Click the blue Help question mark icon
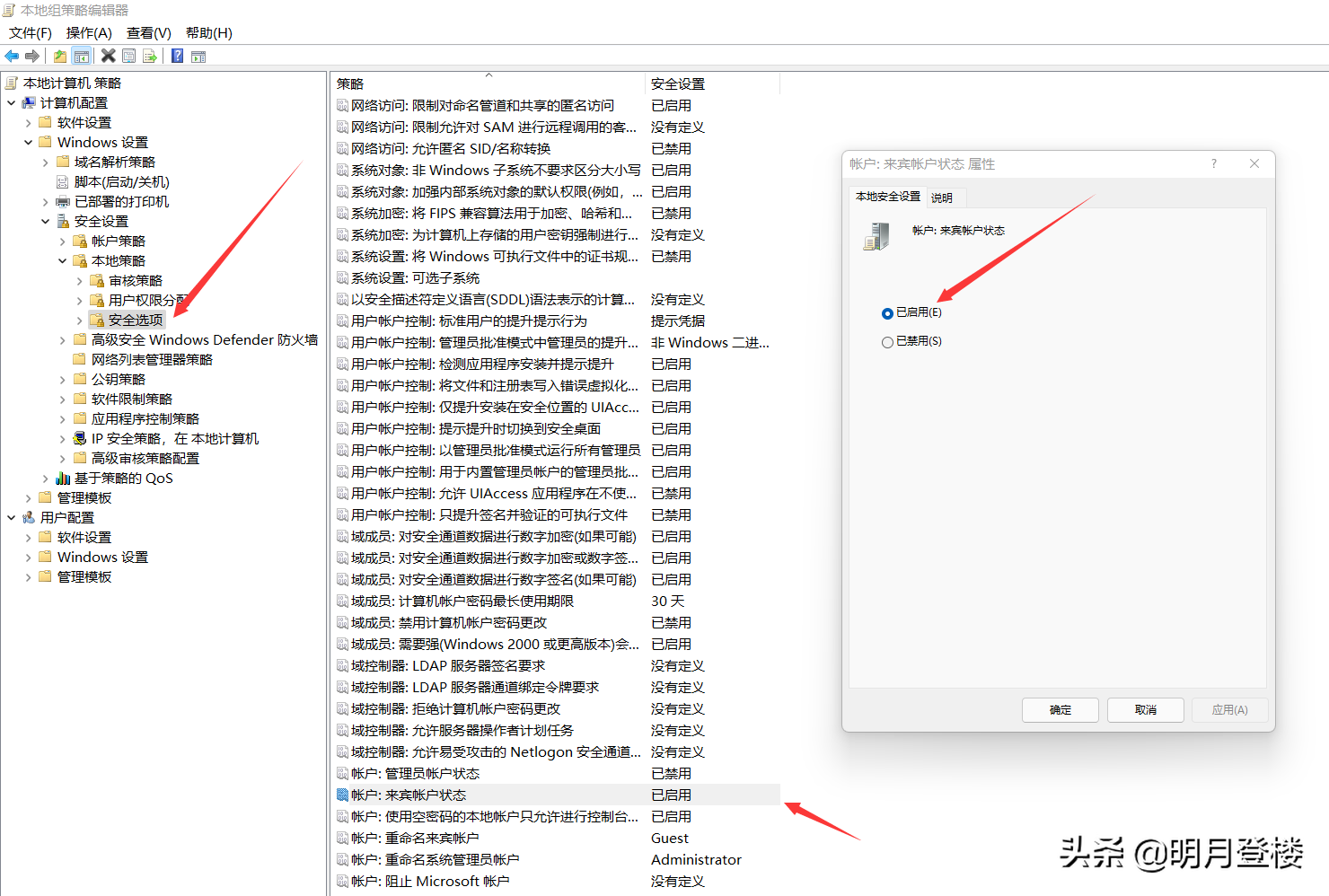 tap(178, 56)
